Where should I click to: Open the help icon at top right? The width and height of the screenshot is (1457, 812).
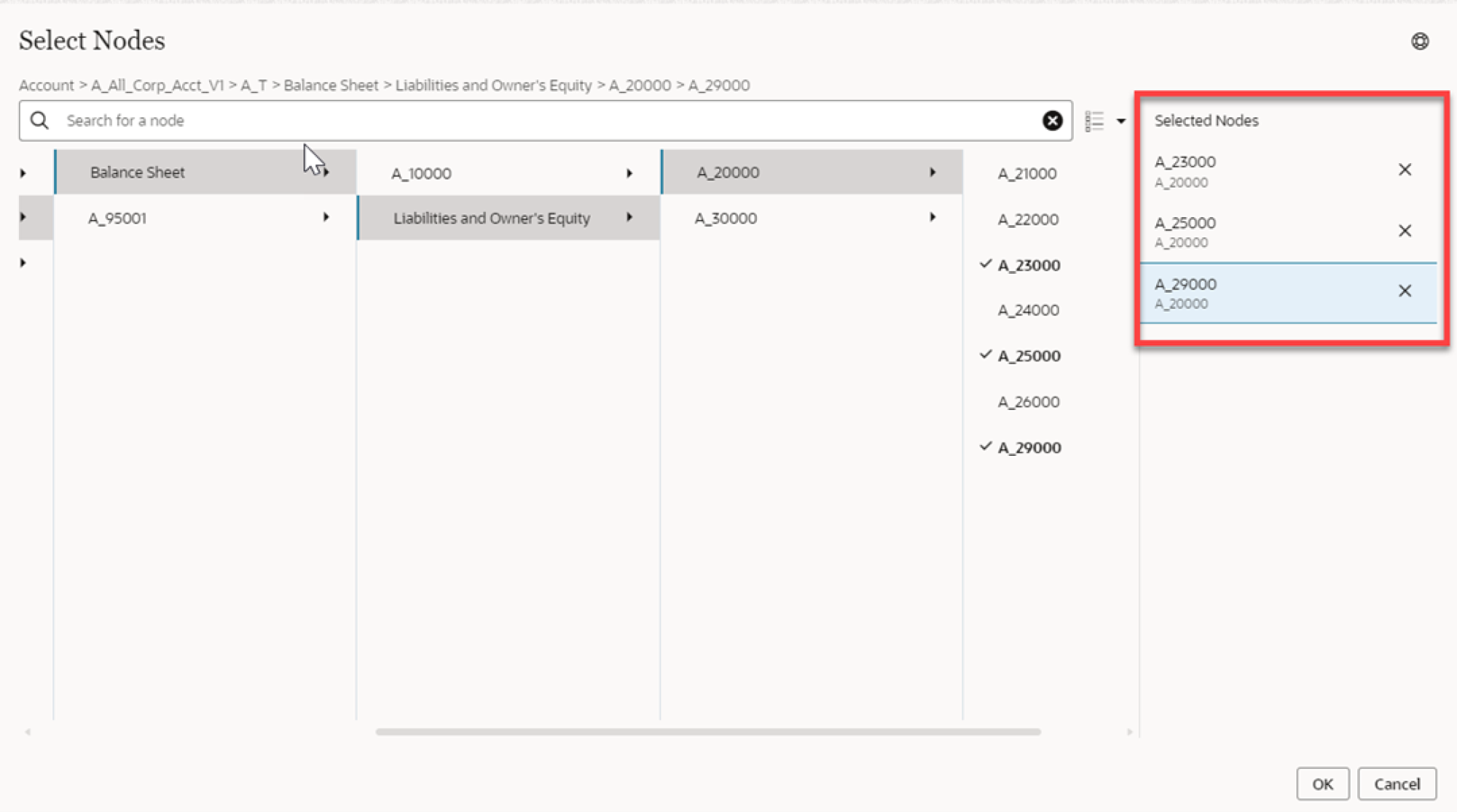coord(1420,42)
